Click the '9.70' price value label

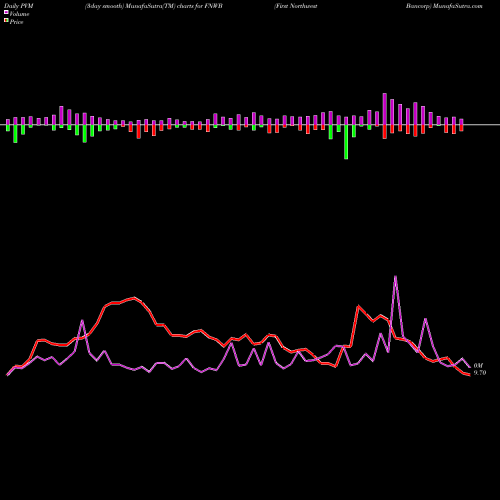tap(480, 373)
